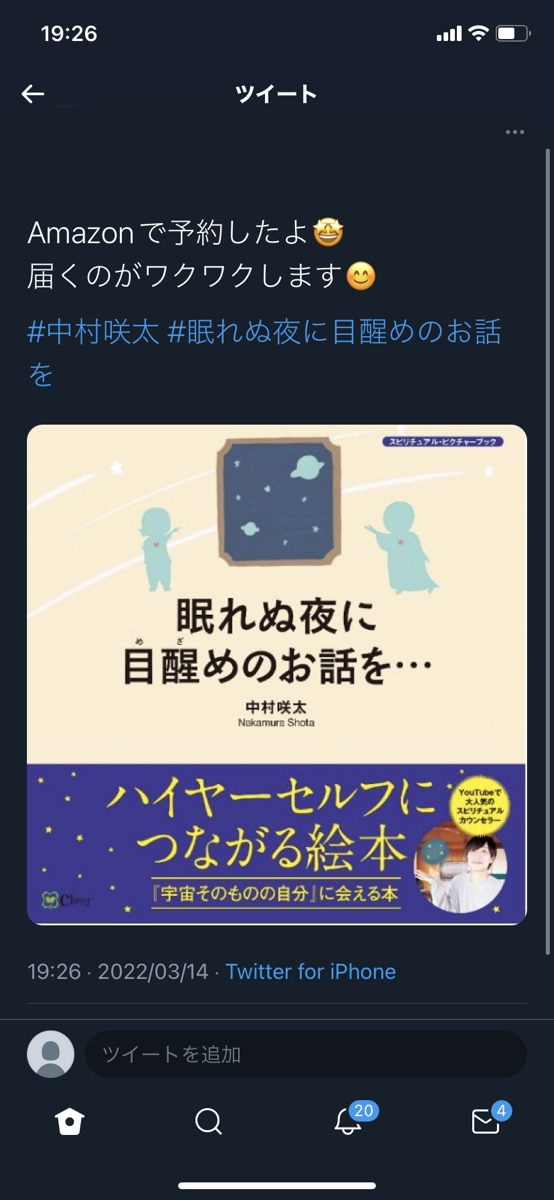
Task: Click the ツイートを追加 input field
Action: (x=306, y=1054)
